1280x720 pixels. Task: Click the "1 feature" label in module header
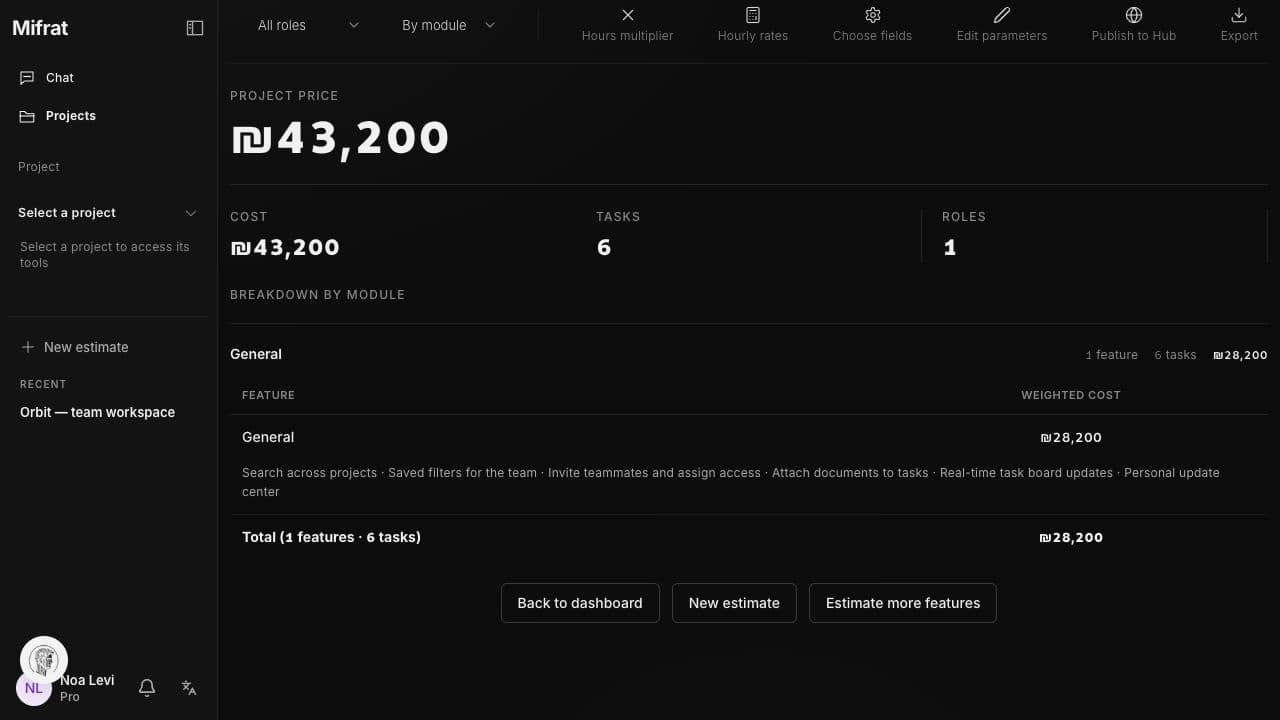1112,355
